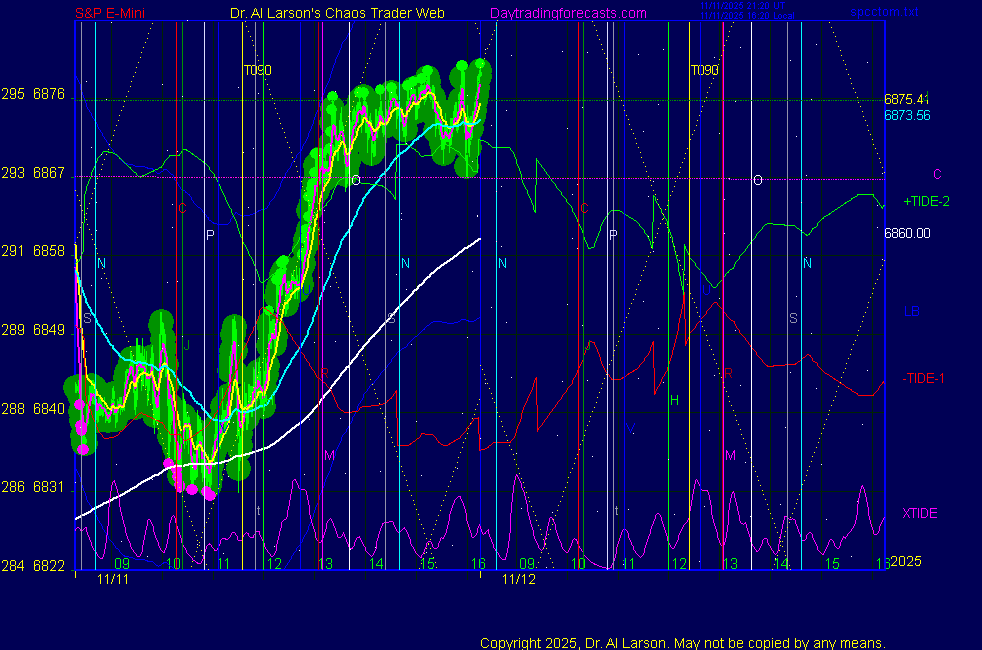Click the cyan 6873.56 price readout

click(906, 115)
